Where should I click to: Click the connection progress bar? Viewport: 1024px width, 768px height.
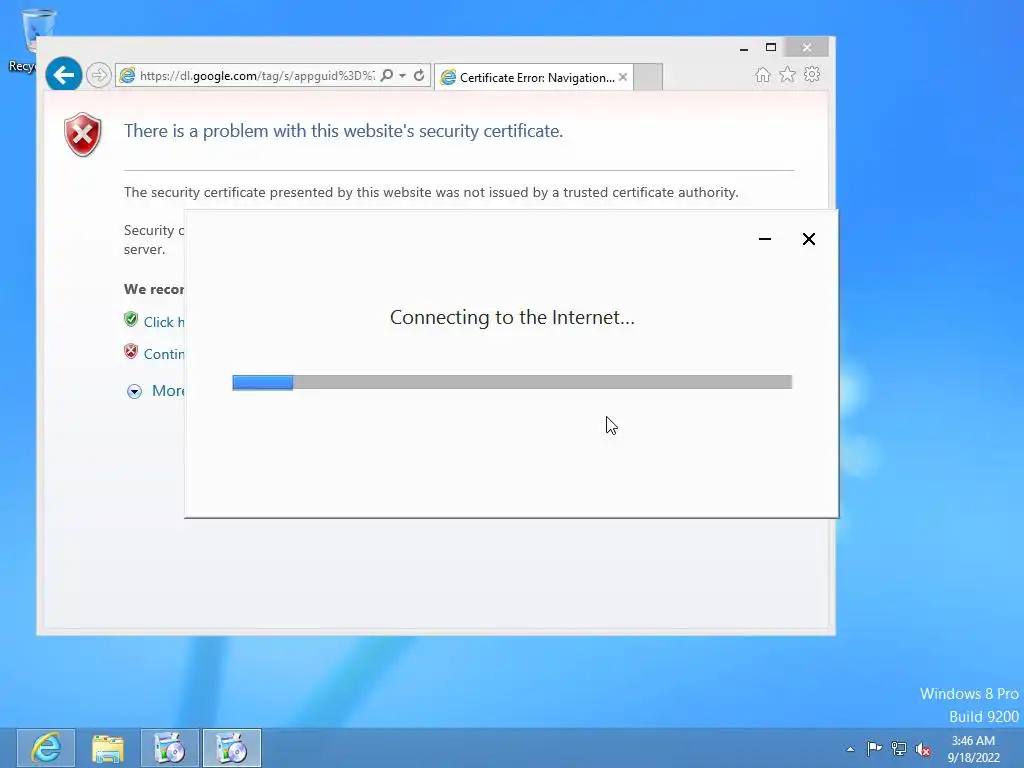[512, 382]
